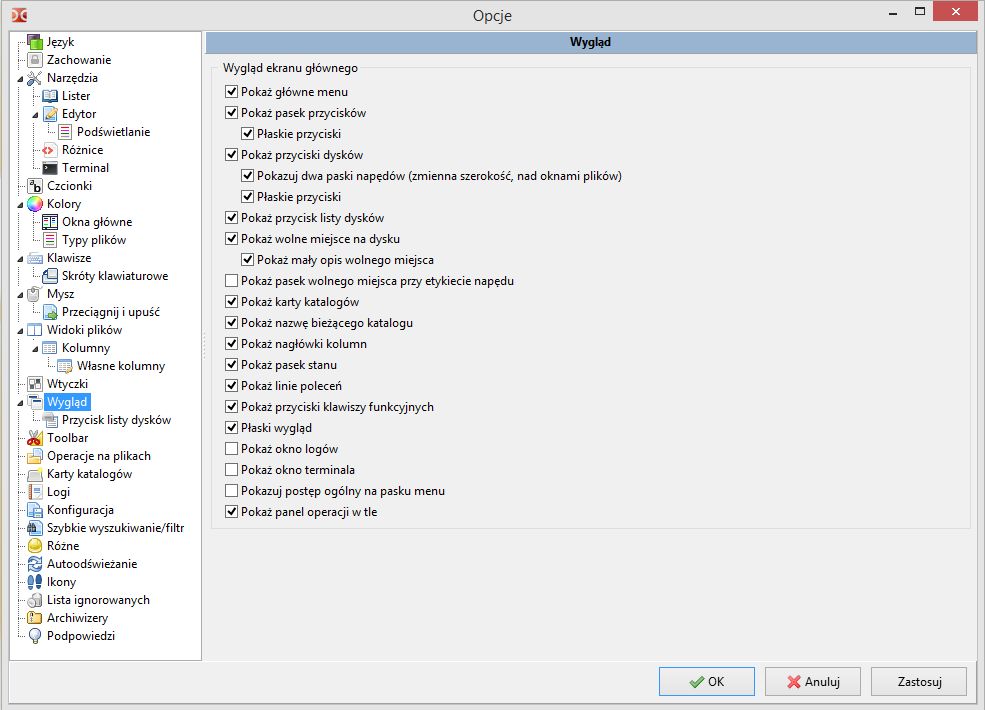The height and width of the screenshot is (710, 985).
Task: Click the Operacje na plikach icon
Action: [35, 456]
